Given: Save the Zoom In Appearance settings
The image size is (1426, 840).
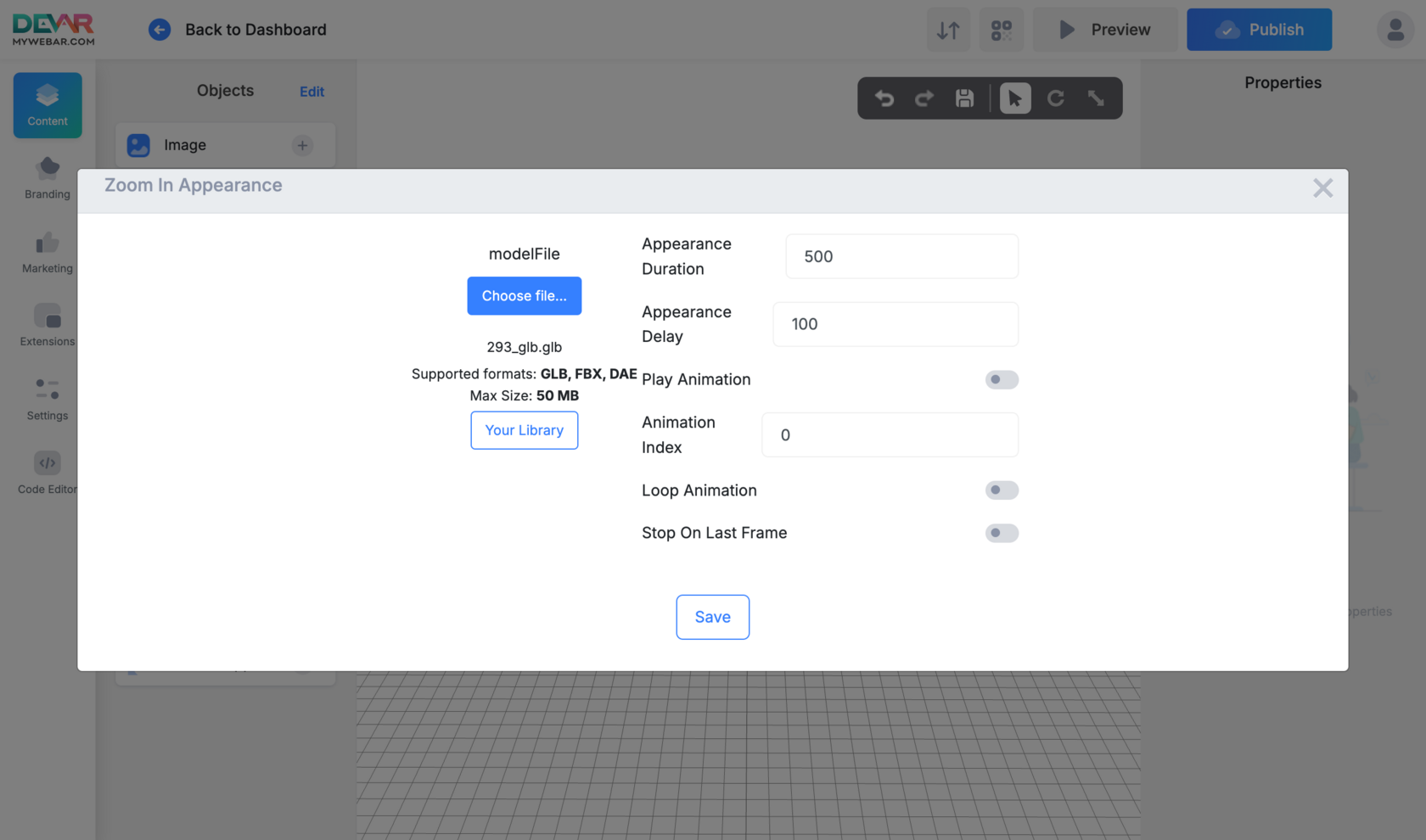Looking at the screenshot, I should tap(712, 617).
